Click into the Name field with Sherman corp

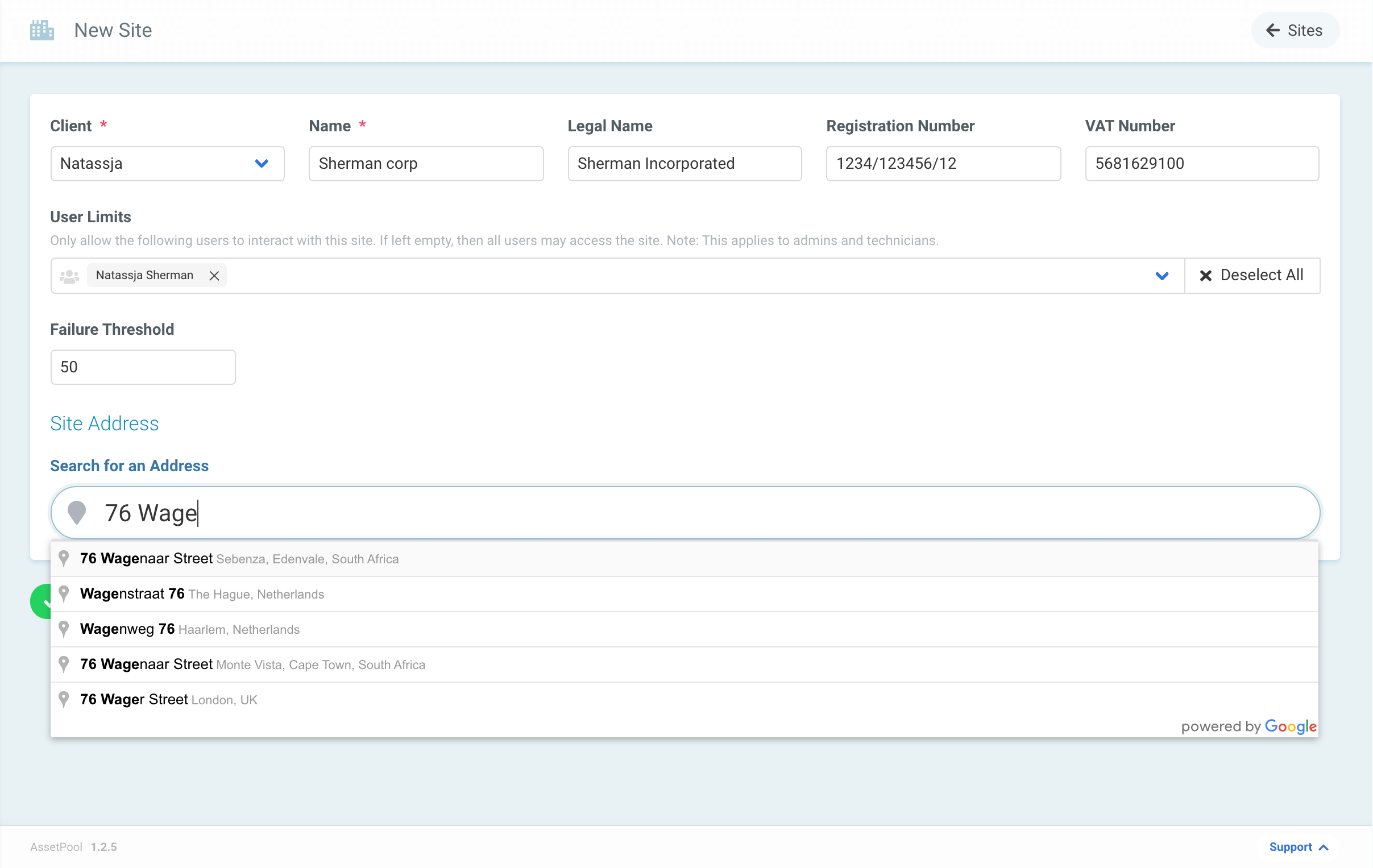coord(425,164)
